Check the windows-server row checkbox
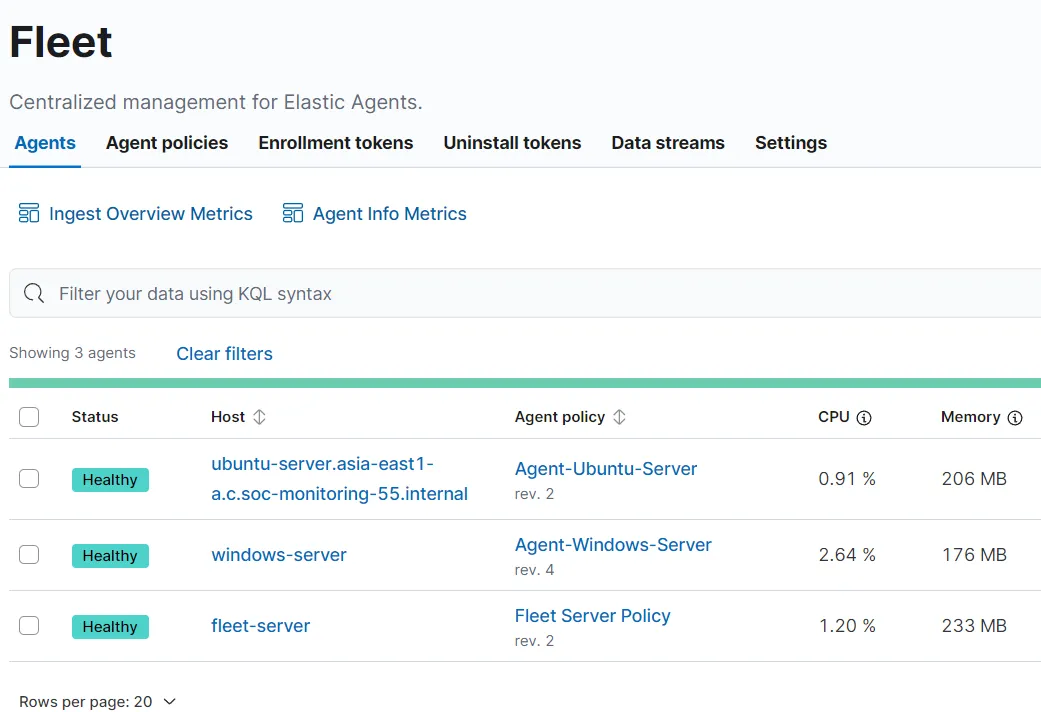The width and height of the screenshot is (1041, 712). pyautogui.click(x=29, y=555)
